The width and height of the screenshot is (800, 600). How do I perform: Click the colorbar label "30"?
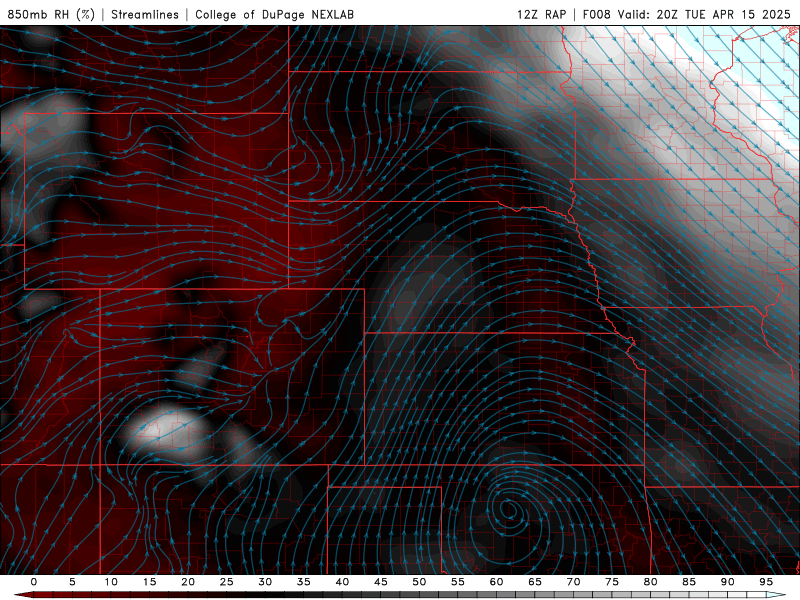[265, 582]
